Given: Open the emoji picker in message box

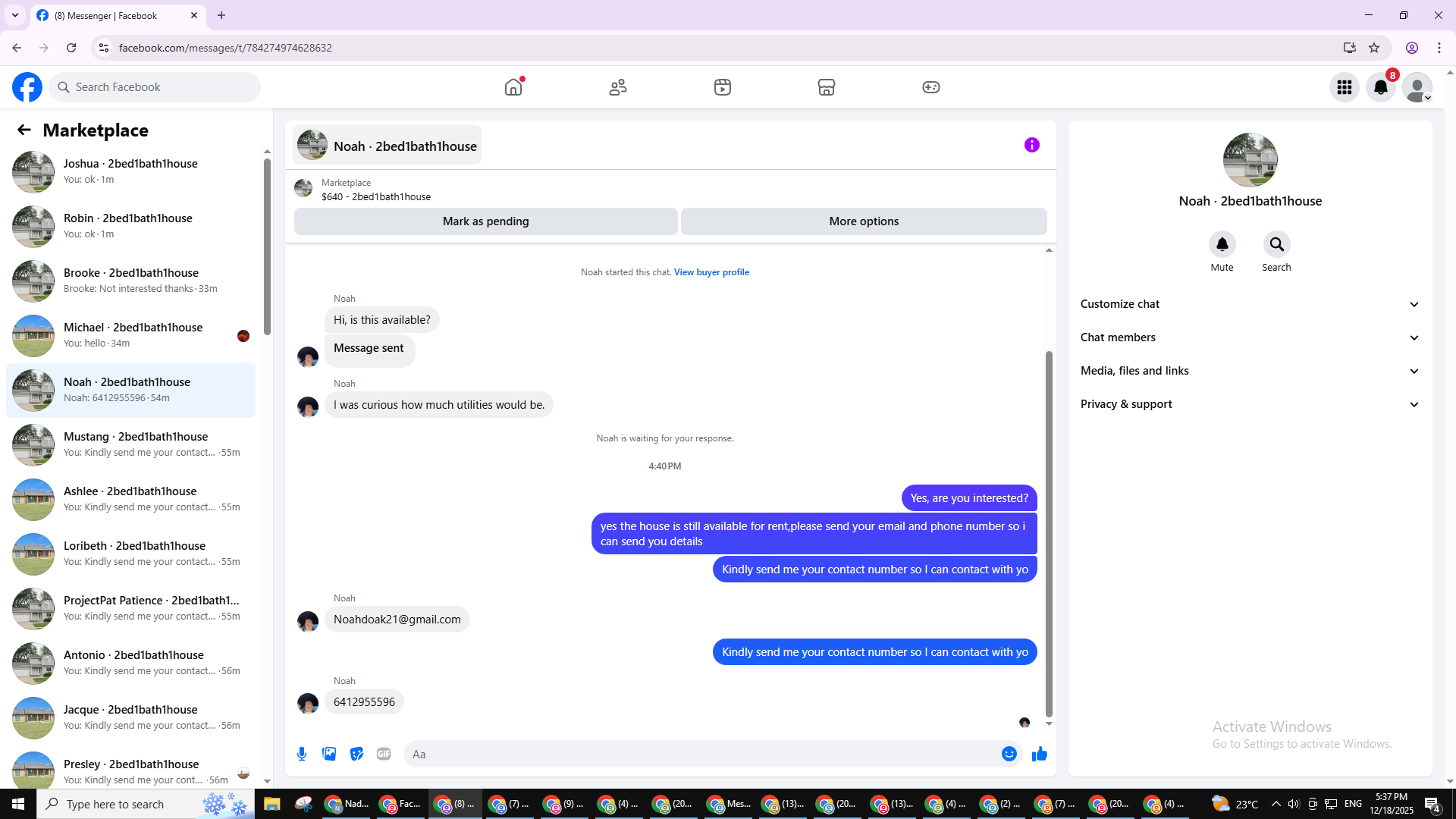Looking at the screenshot, I should (1009, 754).
